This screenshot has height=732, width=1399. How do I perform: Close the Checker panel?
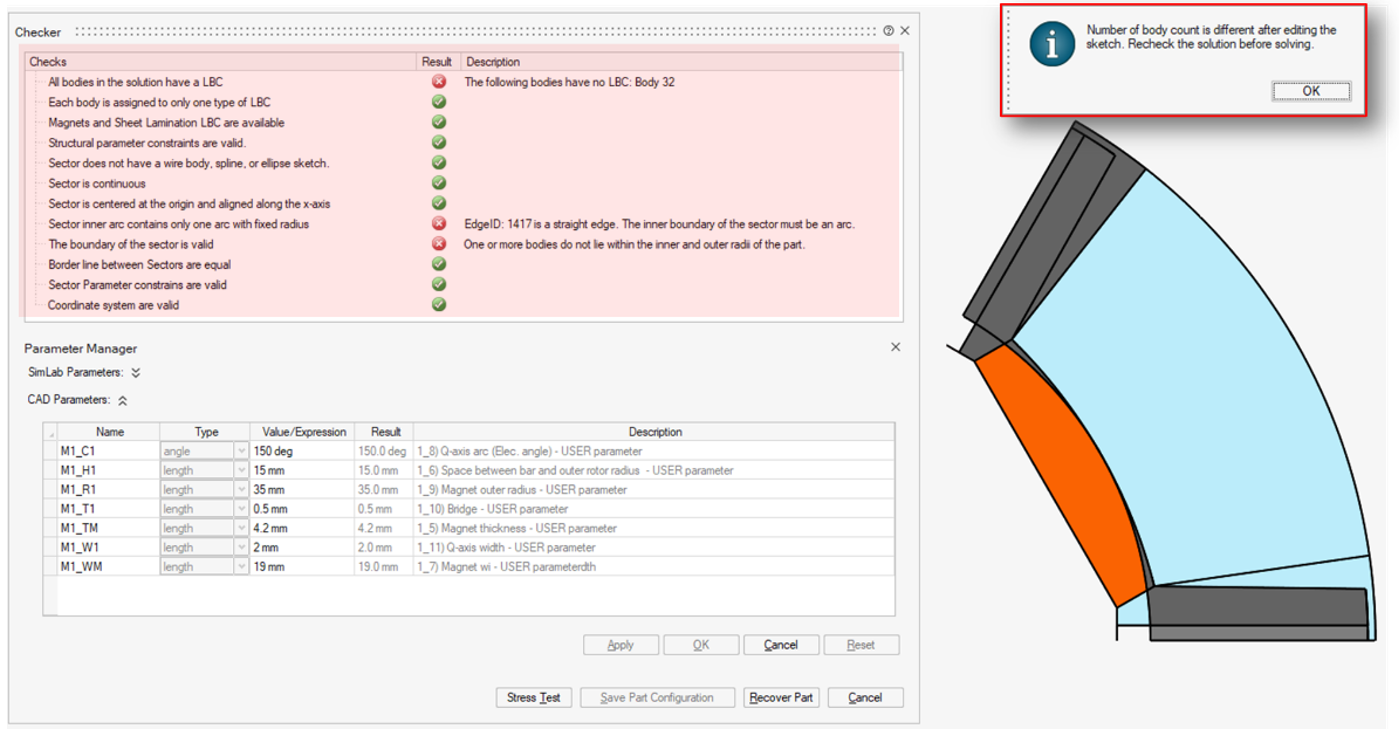[904, 31]
